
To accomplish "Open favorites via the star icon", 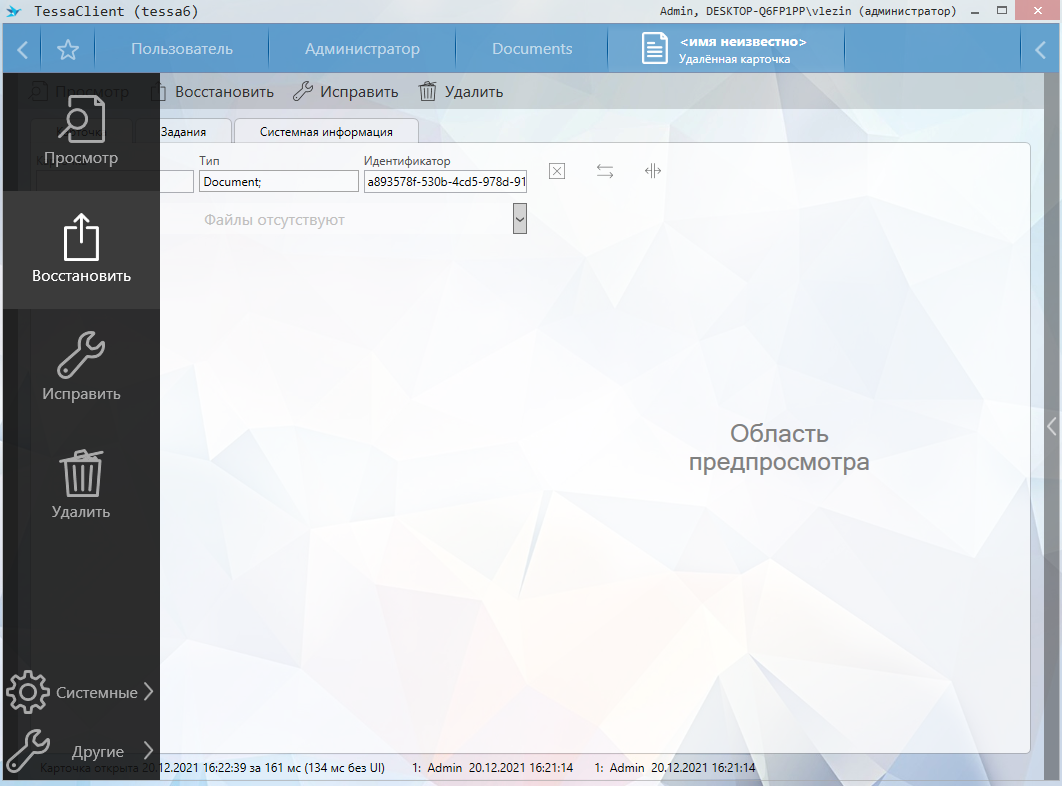I will 67,49.
